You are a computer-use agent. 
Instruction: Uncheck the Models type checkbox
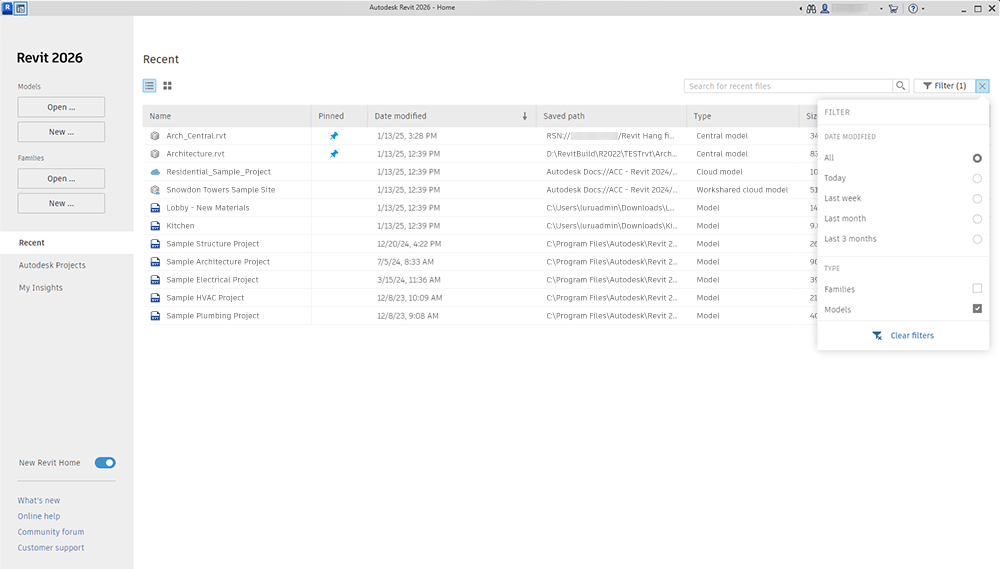coord(977,309)
